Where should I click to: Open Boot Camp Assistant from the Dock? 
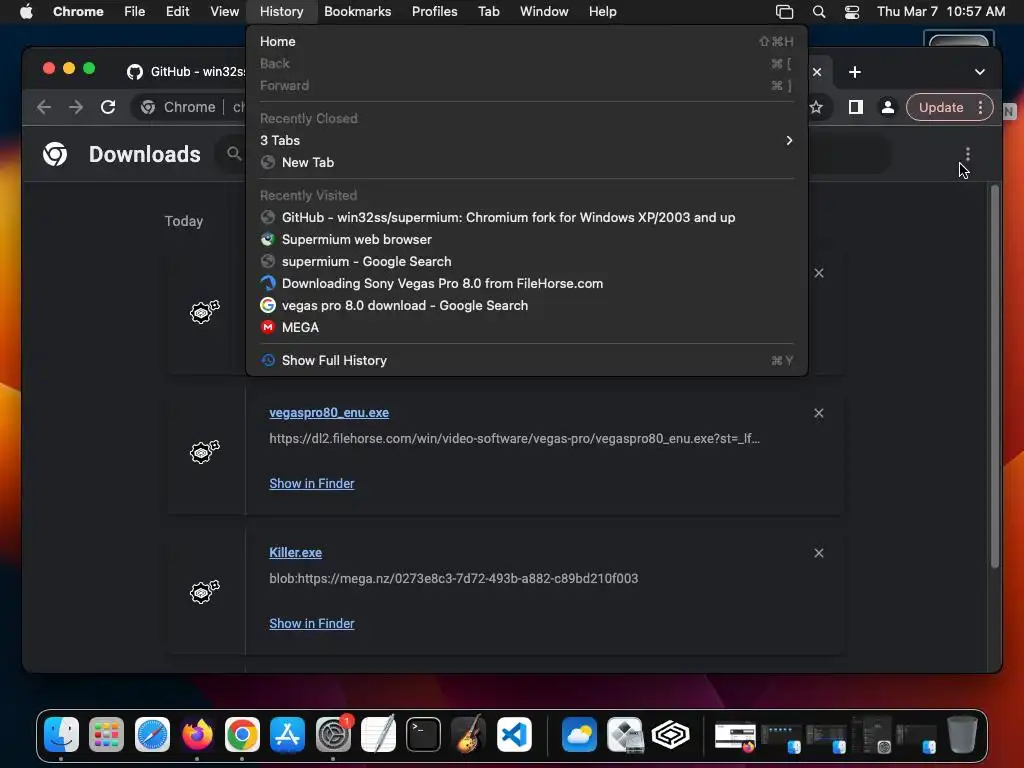tap(625, 735)
